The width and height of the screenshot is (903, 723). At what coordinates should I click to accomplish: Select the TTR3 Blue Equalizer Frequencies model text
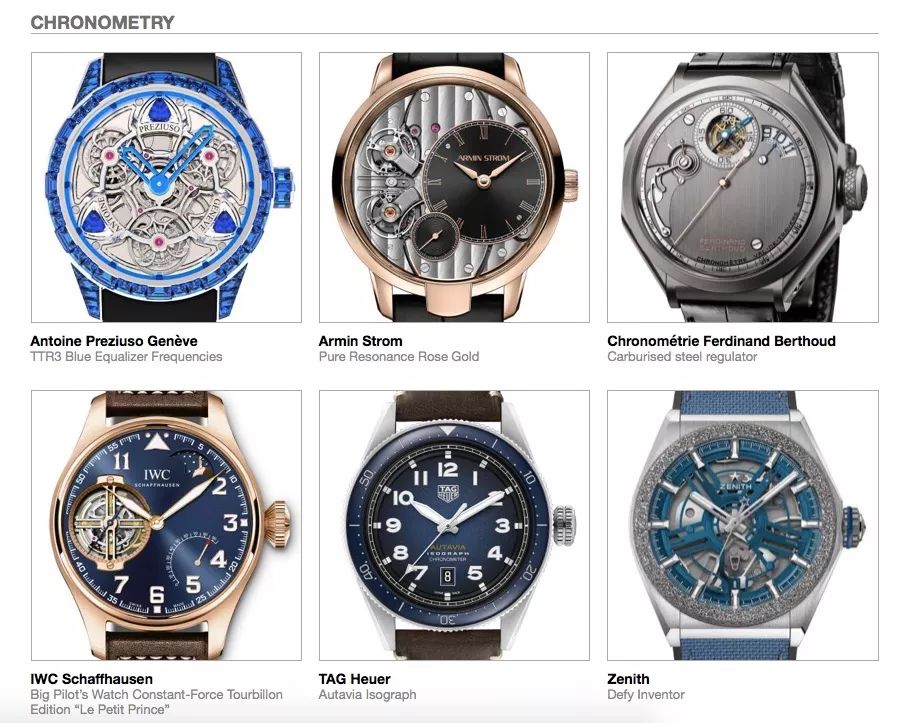point(126,357)
